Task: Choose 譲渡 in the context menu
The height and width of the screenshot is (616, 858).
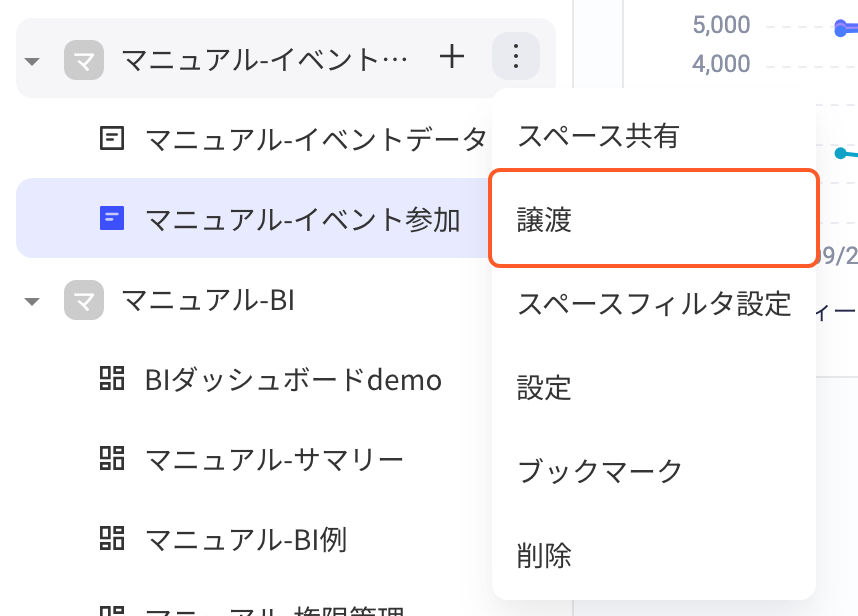Action: (x=654, y=218)
